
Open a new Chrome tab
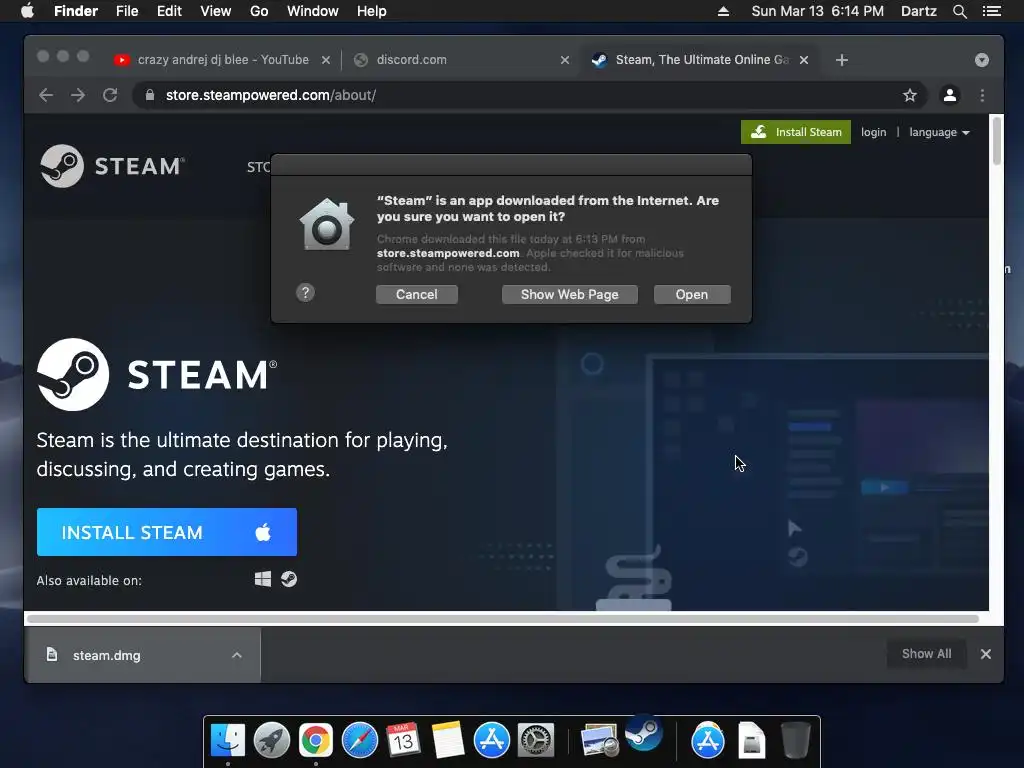(842, 60)
